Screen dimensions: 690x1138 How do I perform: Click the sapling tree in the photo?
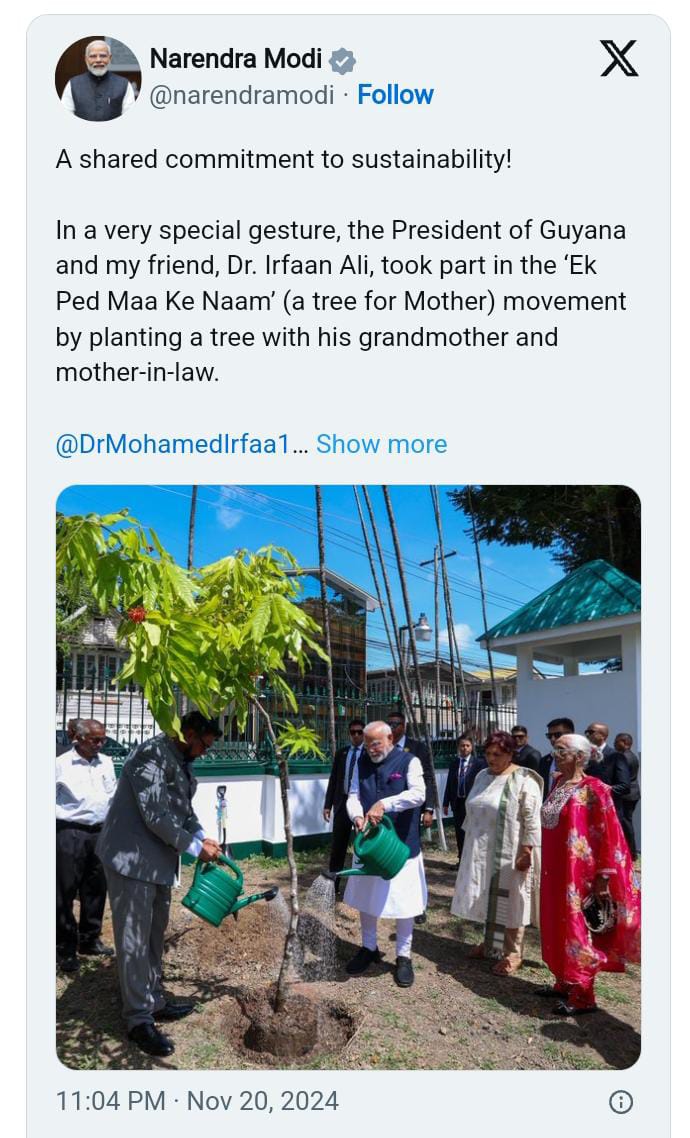point(200,610)
